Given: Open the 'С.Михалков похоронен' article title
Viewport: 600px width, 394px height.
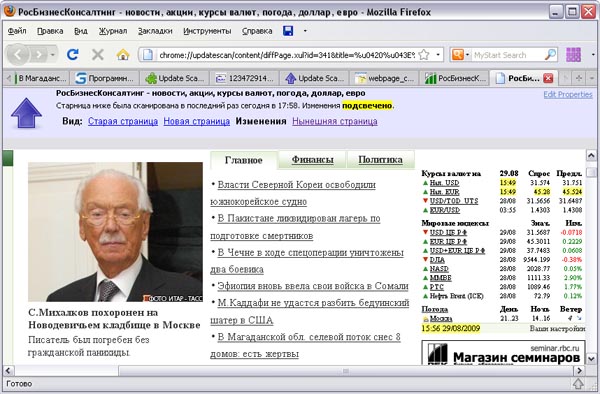Looking at the screenshot, I should (114, 319).
